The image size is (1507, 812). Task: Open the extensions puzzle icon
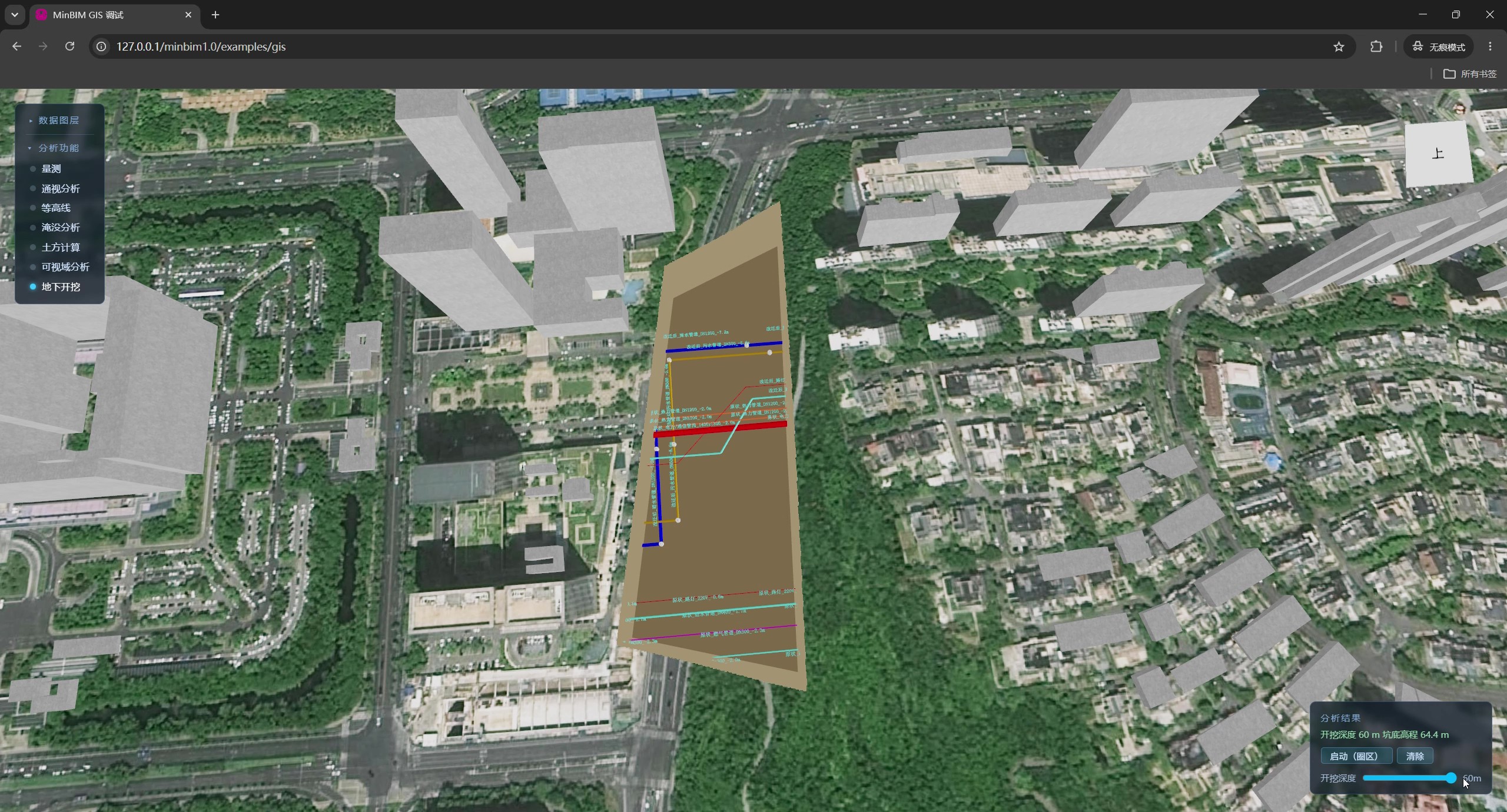click(x=1376, y=46)
